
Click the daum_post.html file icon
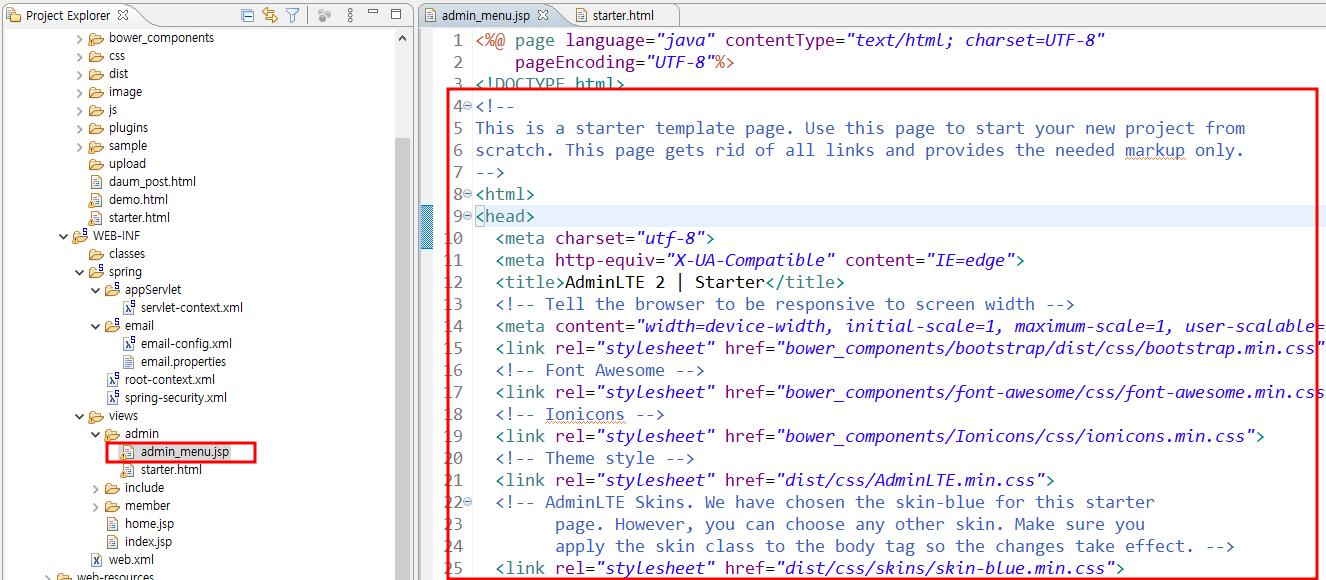[x=98, y=181]
